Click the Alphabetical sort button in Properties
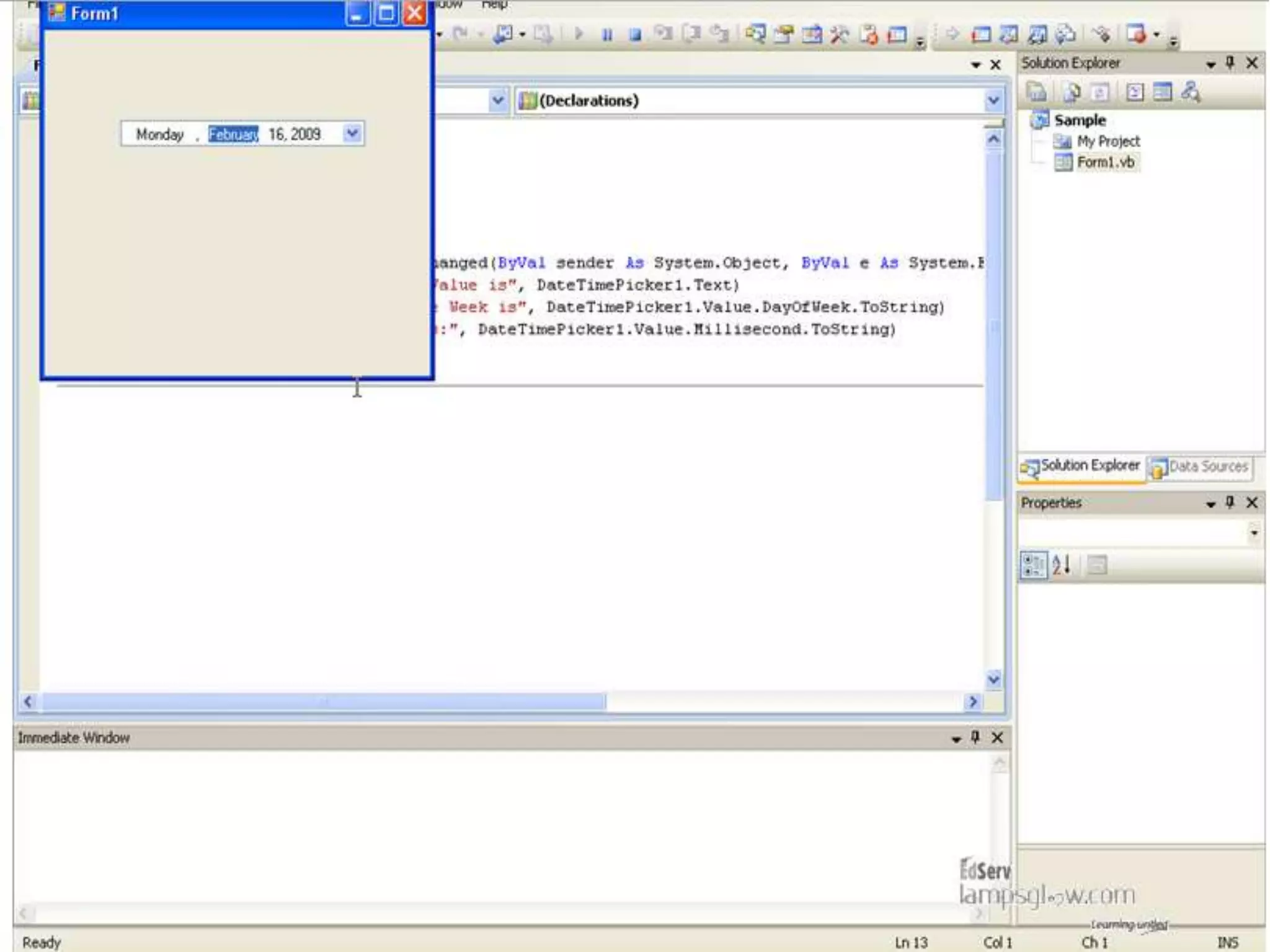 [1062, 565]
